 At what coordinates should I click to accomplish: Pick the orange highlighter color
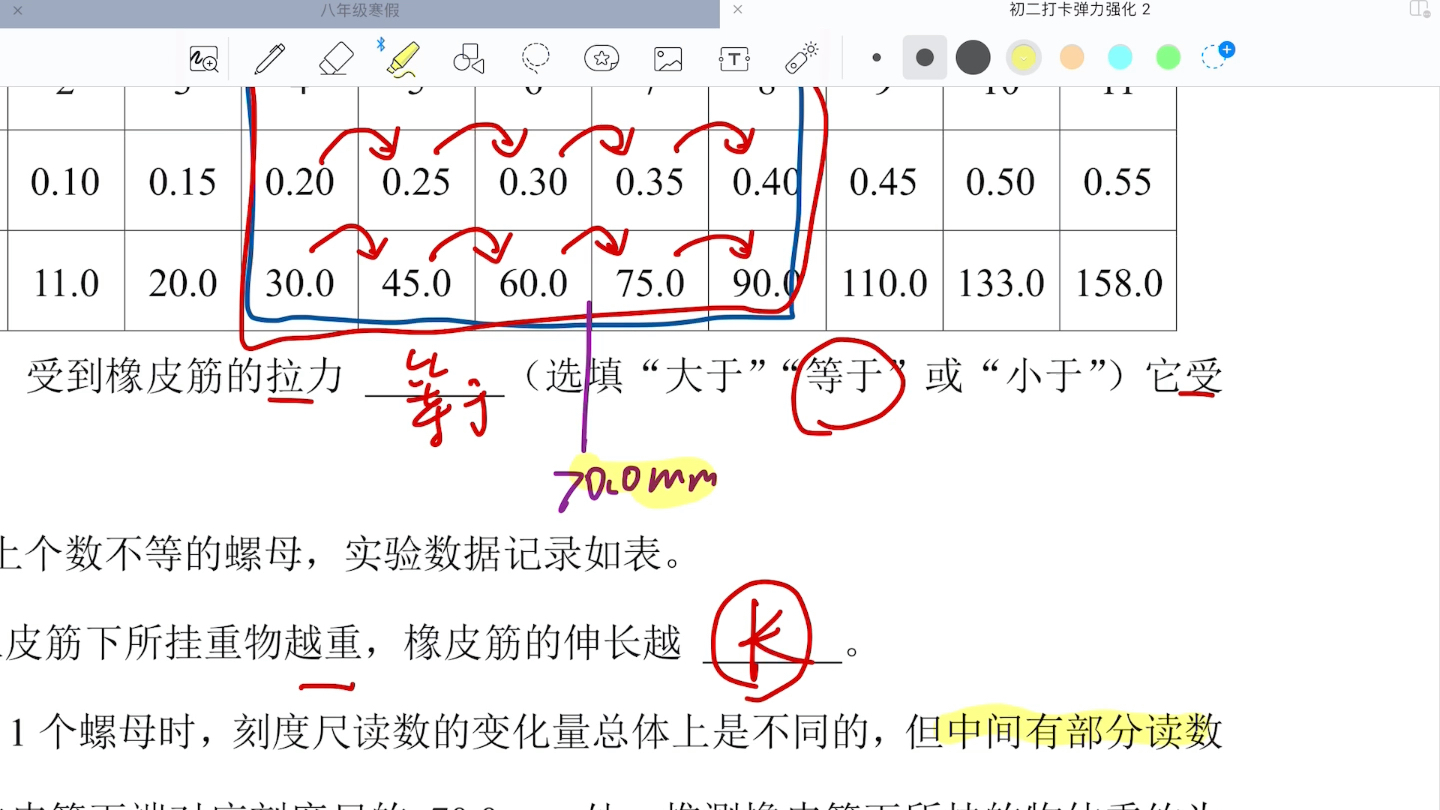click(x=1072, y=58)
